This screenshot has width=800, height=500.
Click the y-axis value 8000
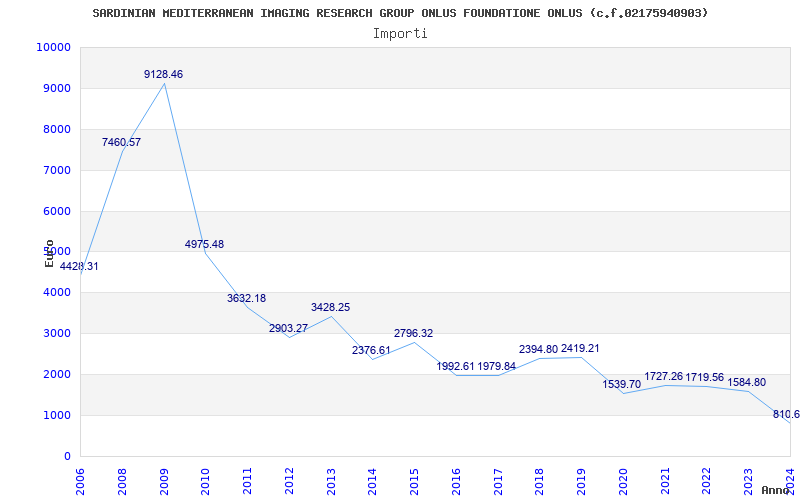click(56, 129)
